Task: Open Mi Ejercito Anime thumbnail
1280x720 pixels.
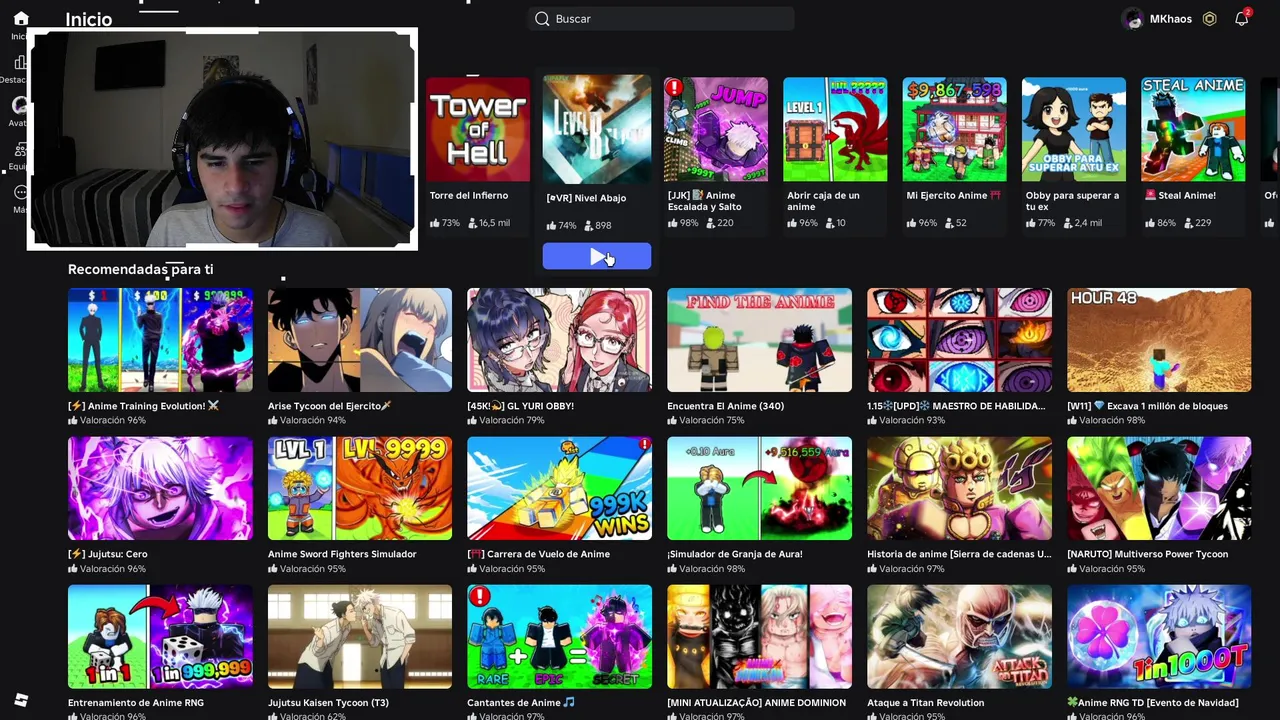Action: pos(954,130)
